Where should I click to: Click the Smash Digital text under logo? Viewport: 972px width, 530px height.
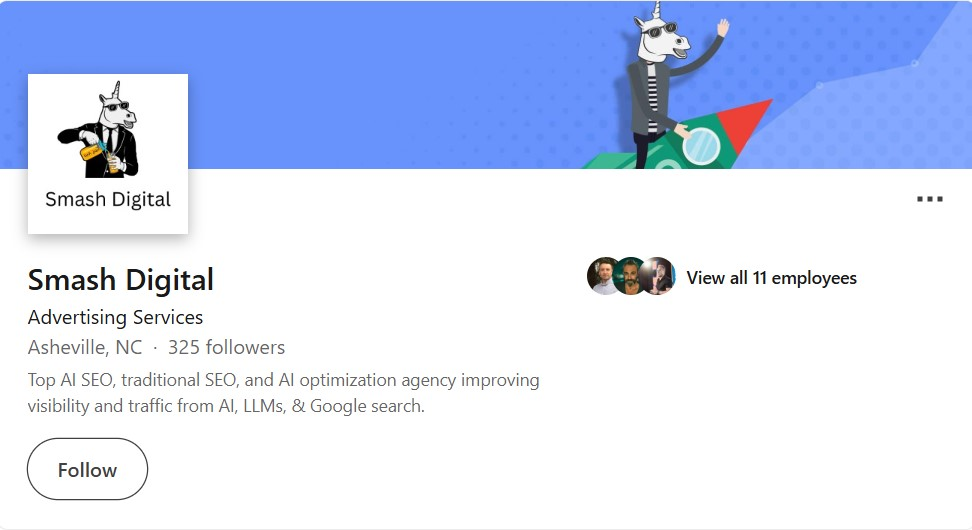click(108, 200)
